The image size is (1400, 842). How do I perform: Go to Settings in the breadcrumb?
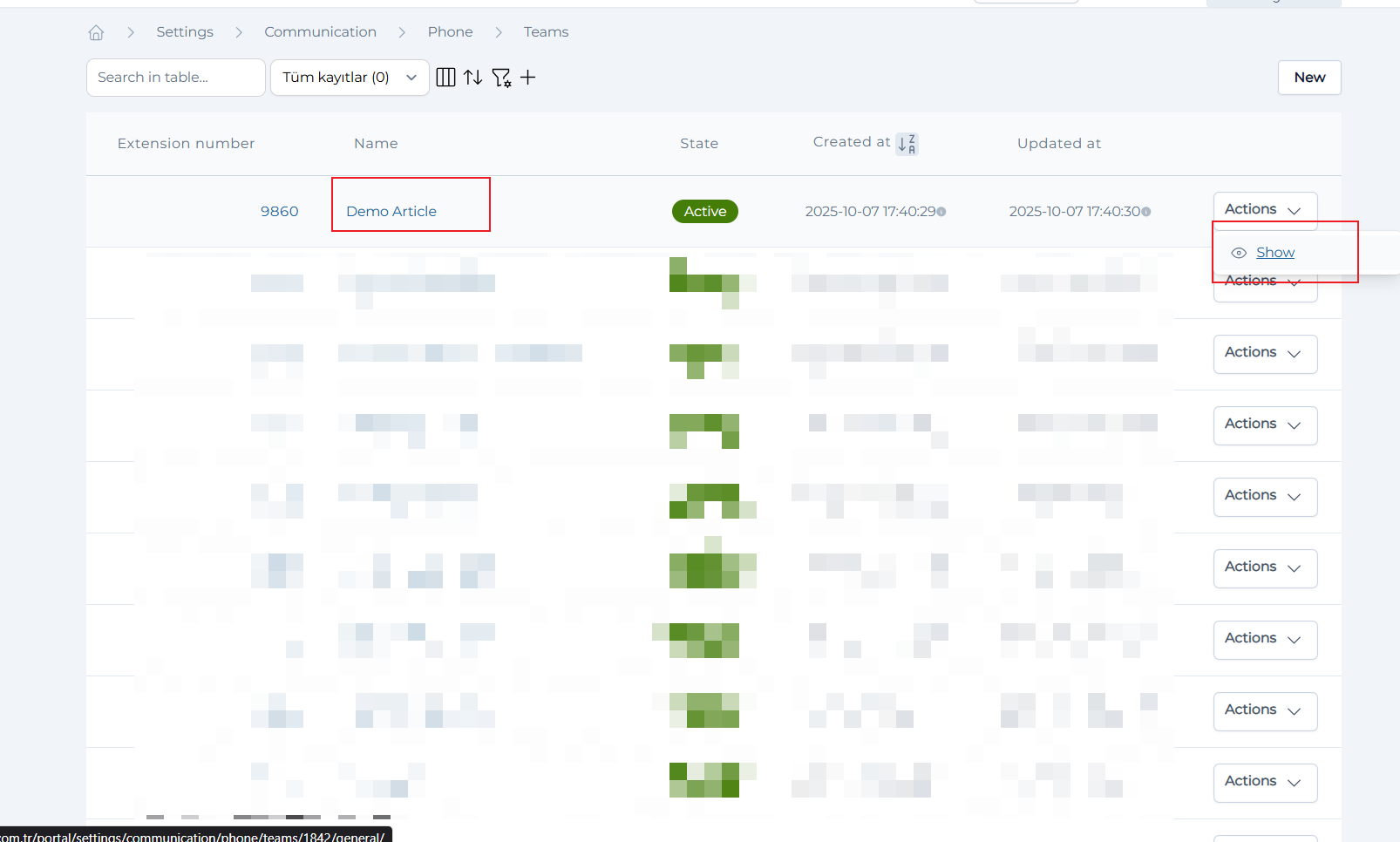(185, 32)
